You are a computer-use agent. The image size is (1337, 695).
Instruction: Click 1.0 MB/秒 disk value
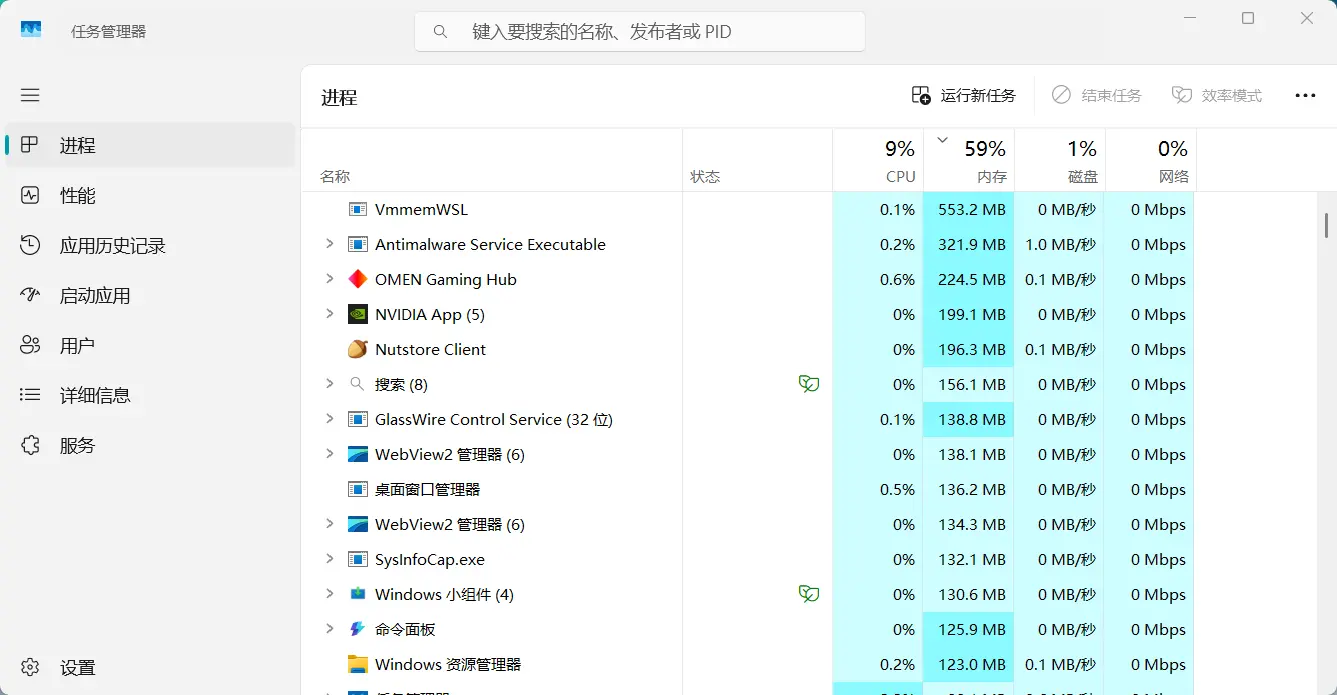tap(1060, 244)
